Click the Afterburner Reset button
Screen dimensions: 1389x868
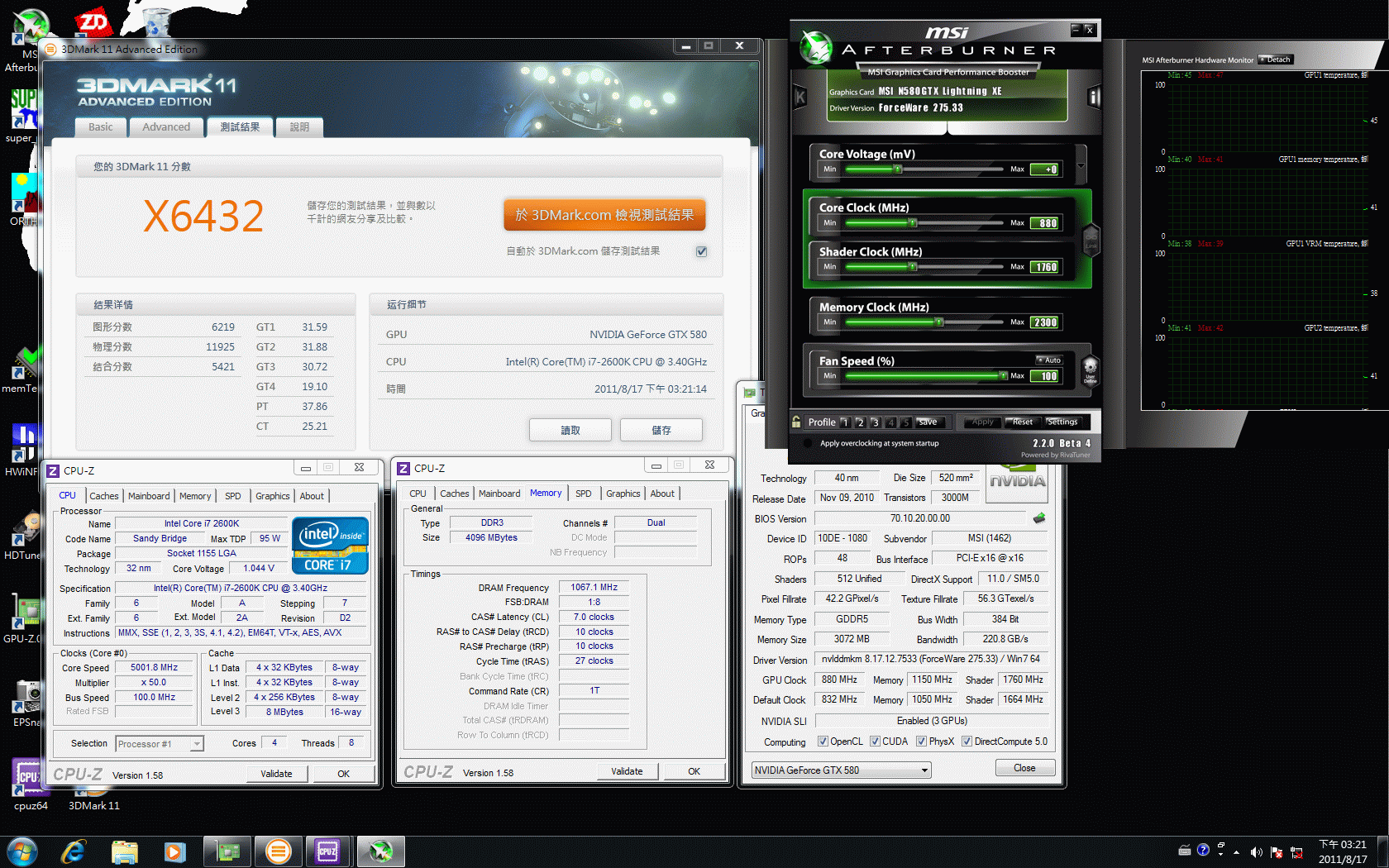[1022, 422]
